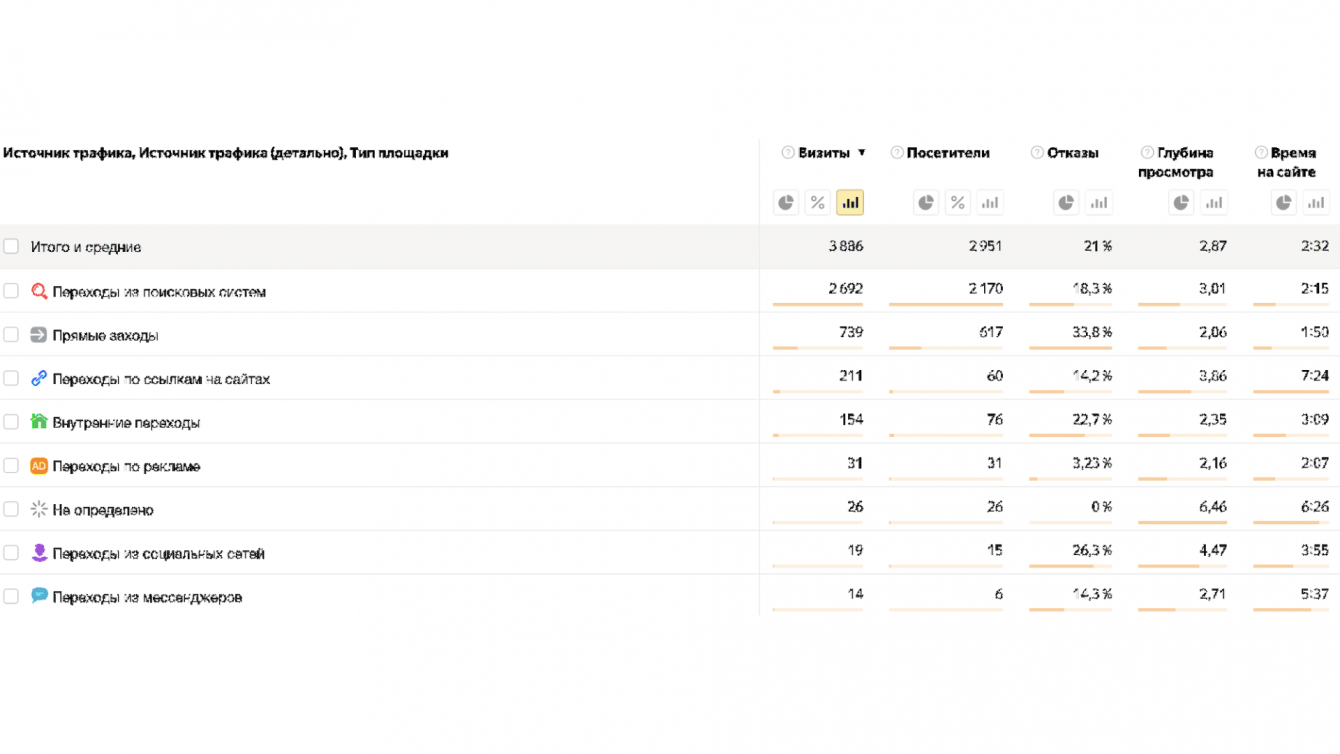Expand Переходы из поисковых систем row
The width and height of the screenshot is (1340, 754).
pos(159,292)
